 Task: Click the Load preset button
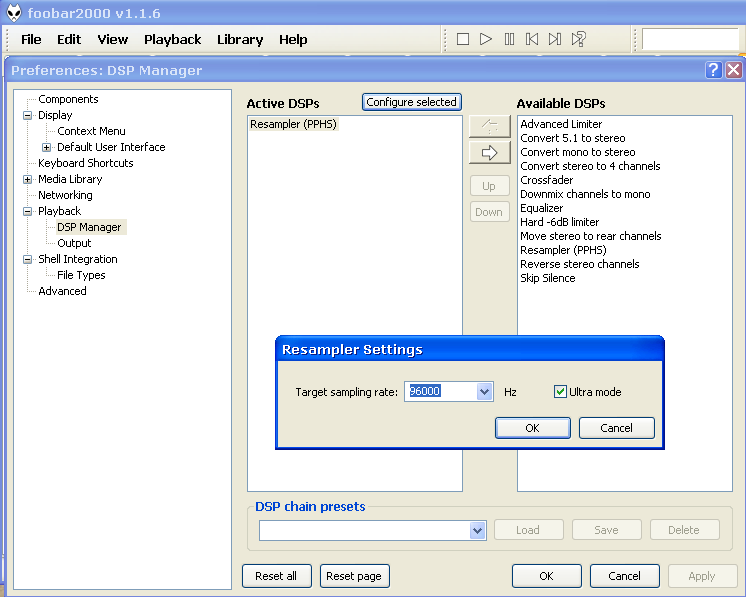tap(529, 530)
